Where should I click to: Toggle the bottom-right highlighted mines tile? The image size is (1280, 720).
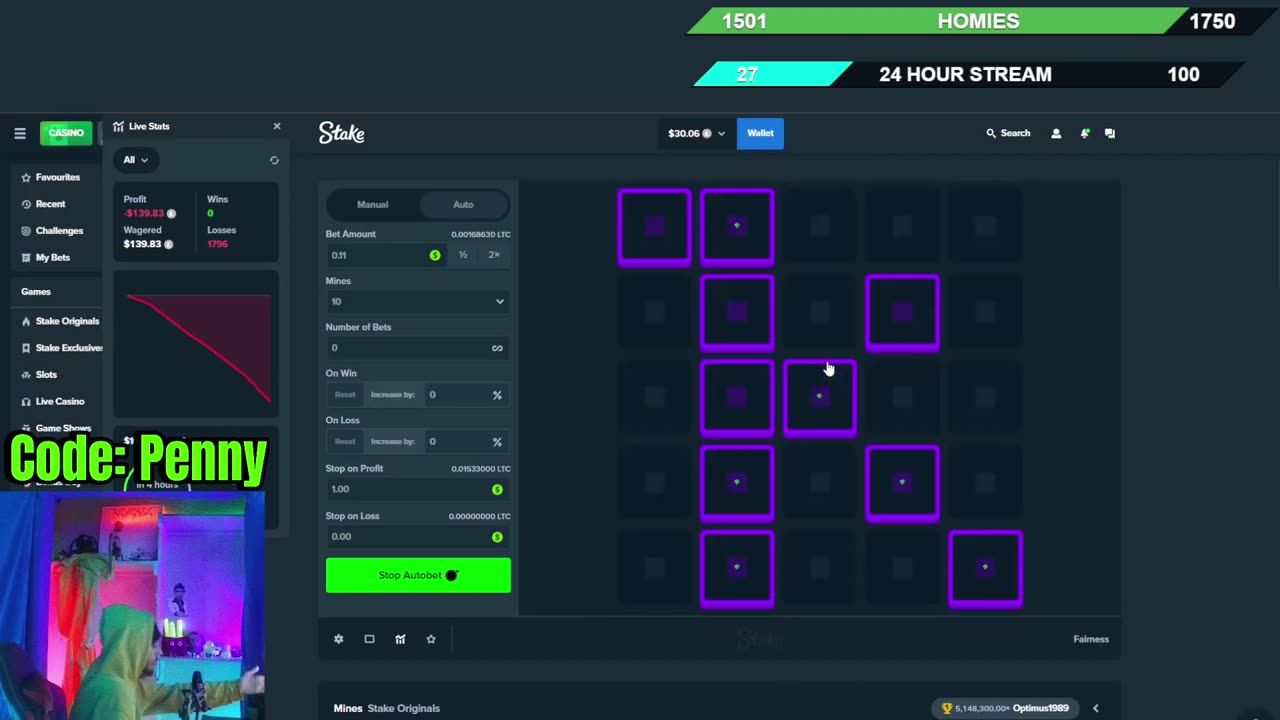point(985,568)
